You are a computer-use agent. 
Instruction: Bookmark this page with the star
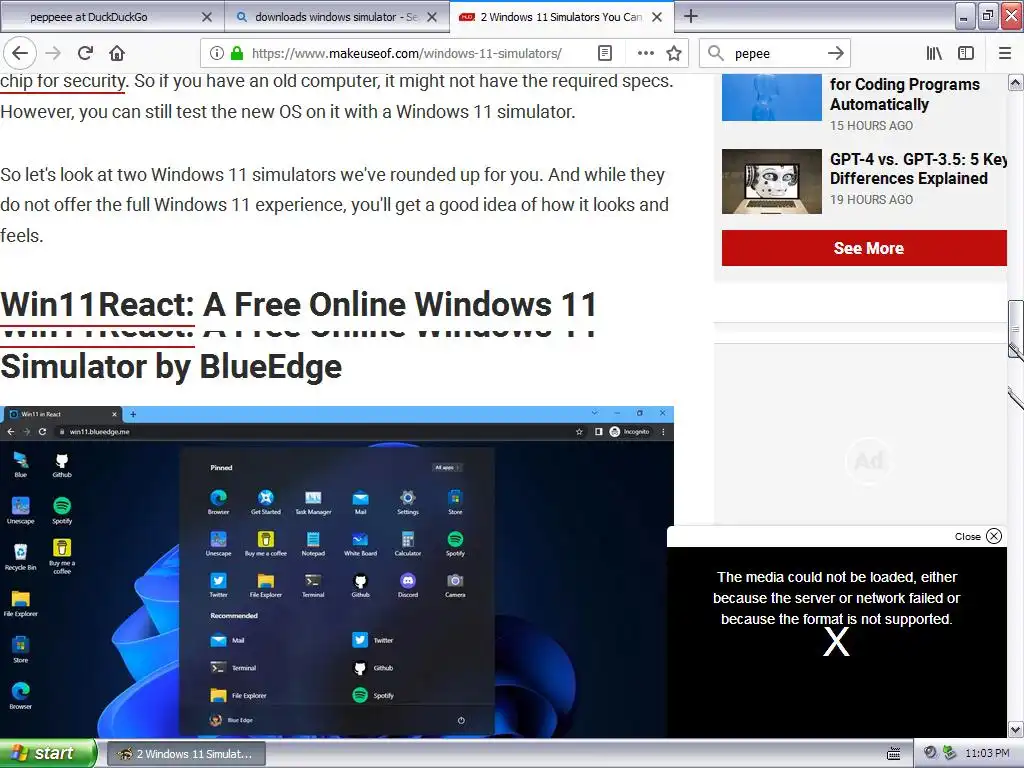click(x=674, y=53)
